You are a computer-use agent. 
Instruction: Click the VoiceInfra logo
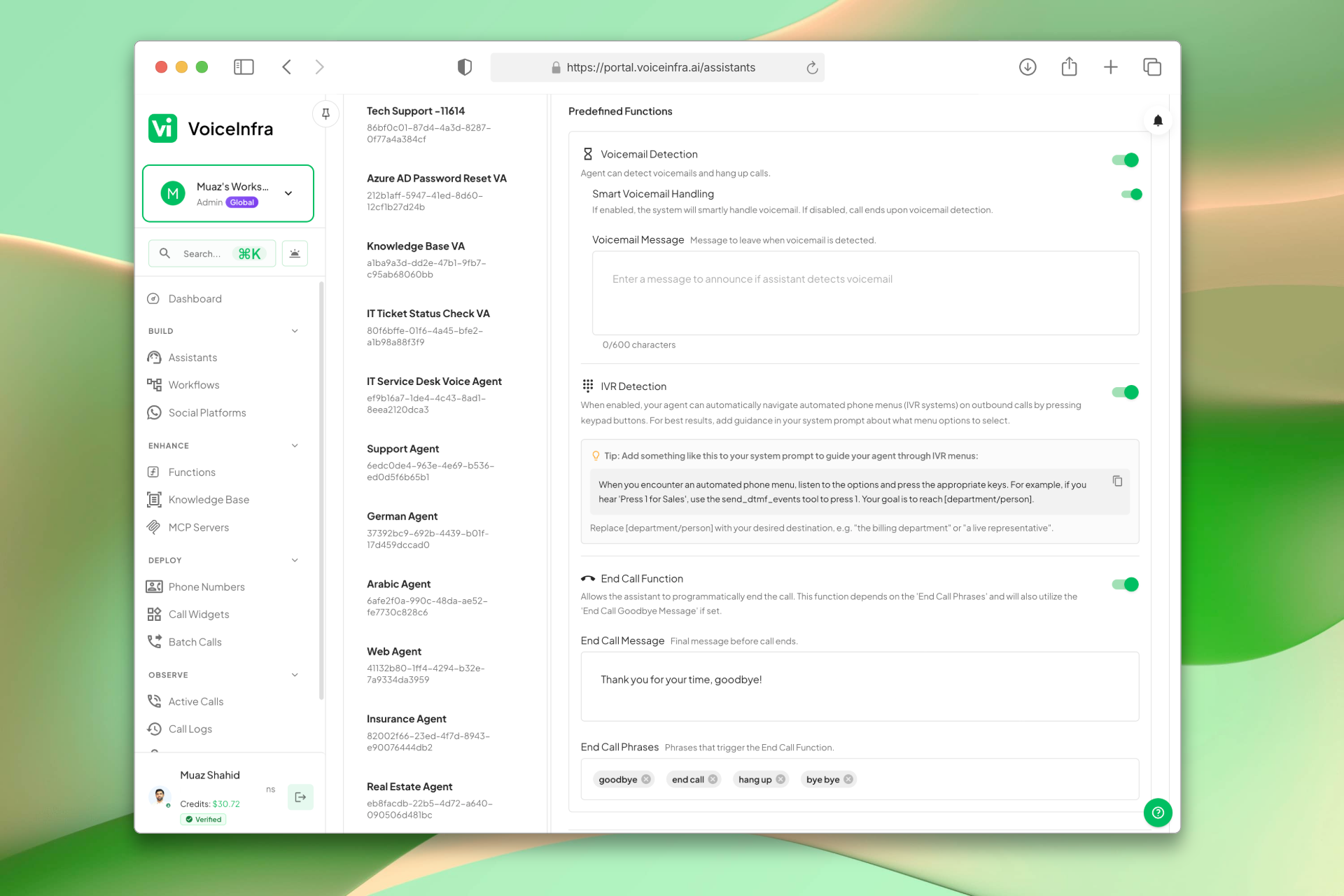211,129
